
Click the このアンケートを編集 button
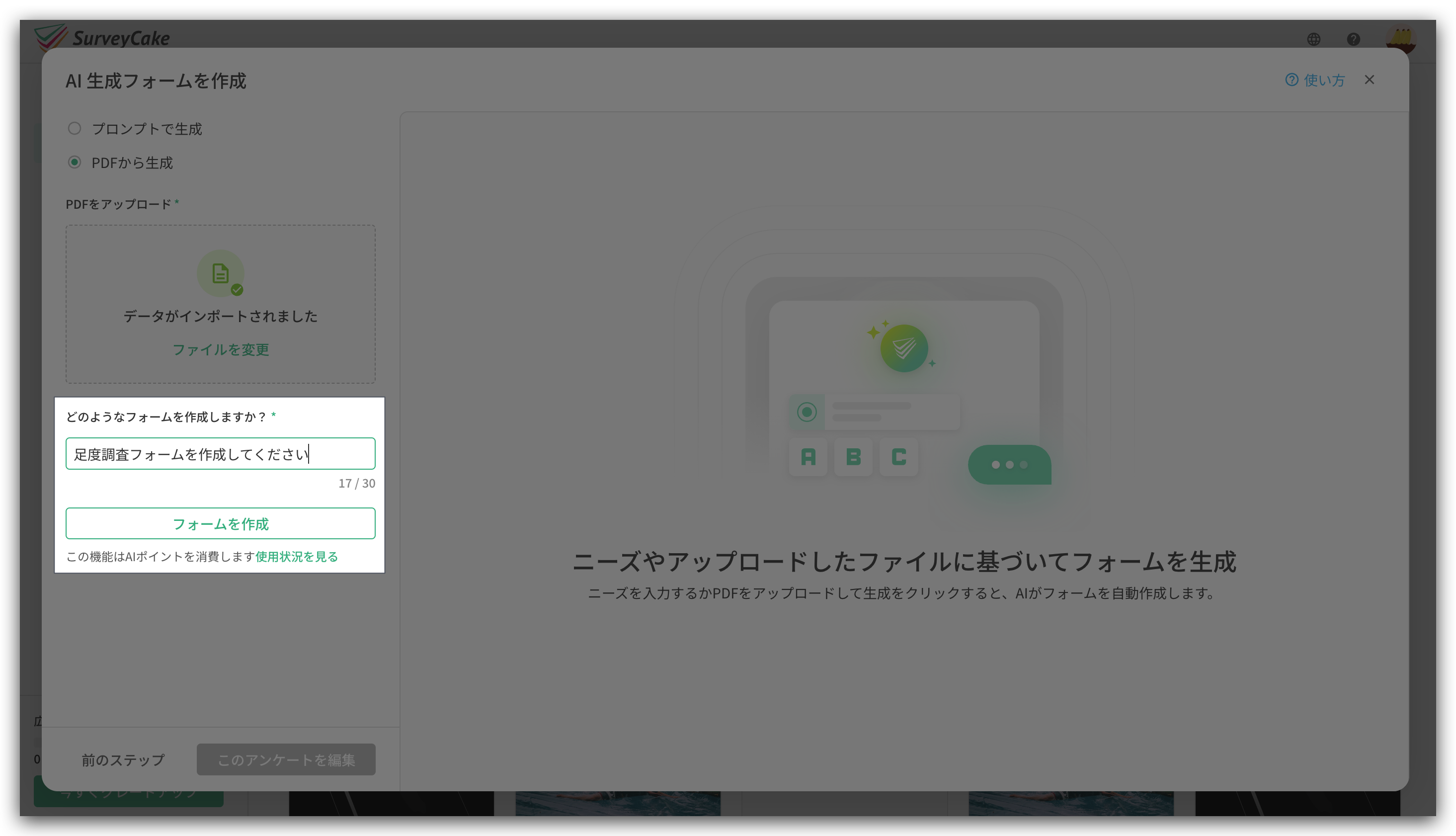[x=286, y=759]
